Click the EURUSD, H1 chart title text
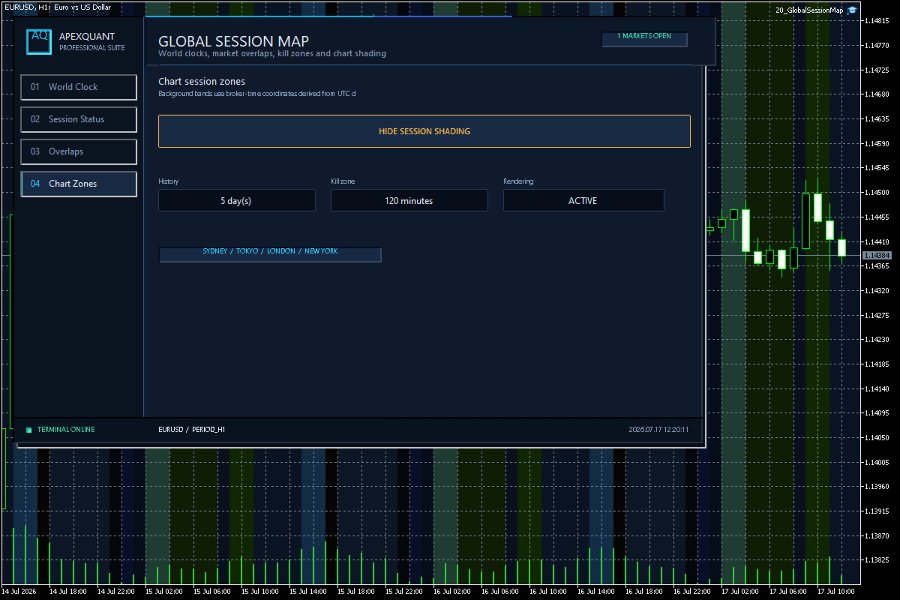Screen dimensions: 900x600 coord(57,7)
